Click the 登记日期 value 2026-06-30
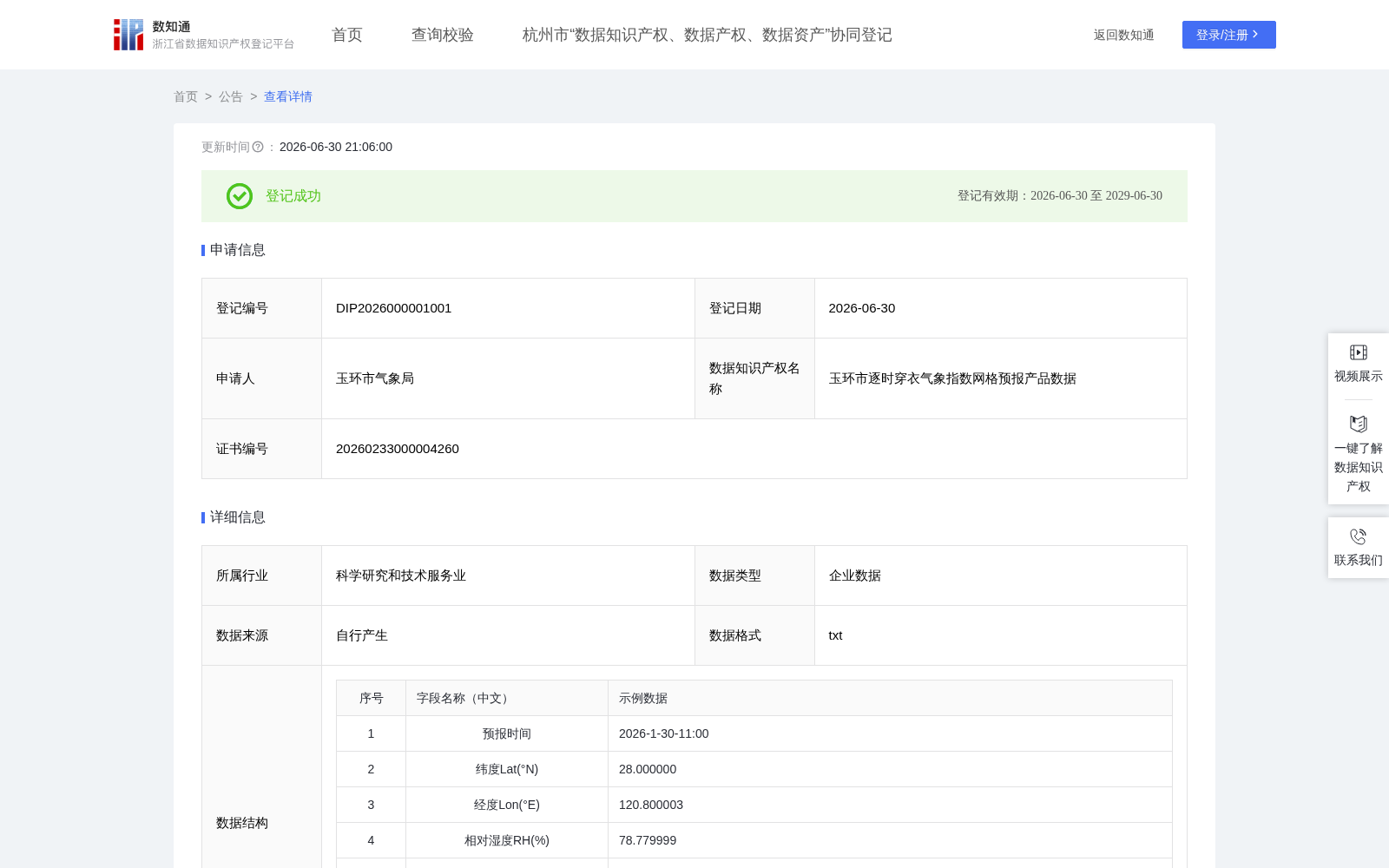The image size is (1389, 868). pyautogui.click(x=862, y=308)
